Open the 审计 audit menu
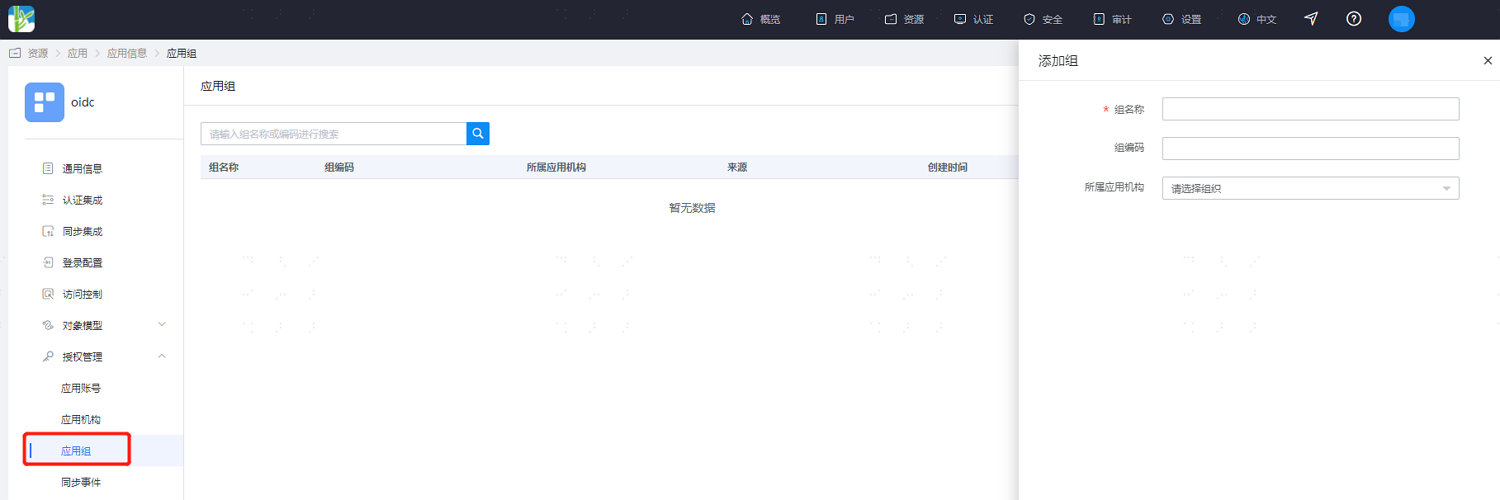1500x500 pixels. pyautogui.click(x=1112, y=19)
